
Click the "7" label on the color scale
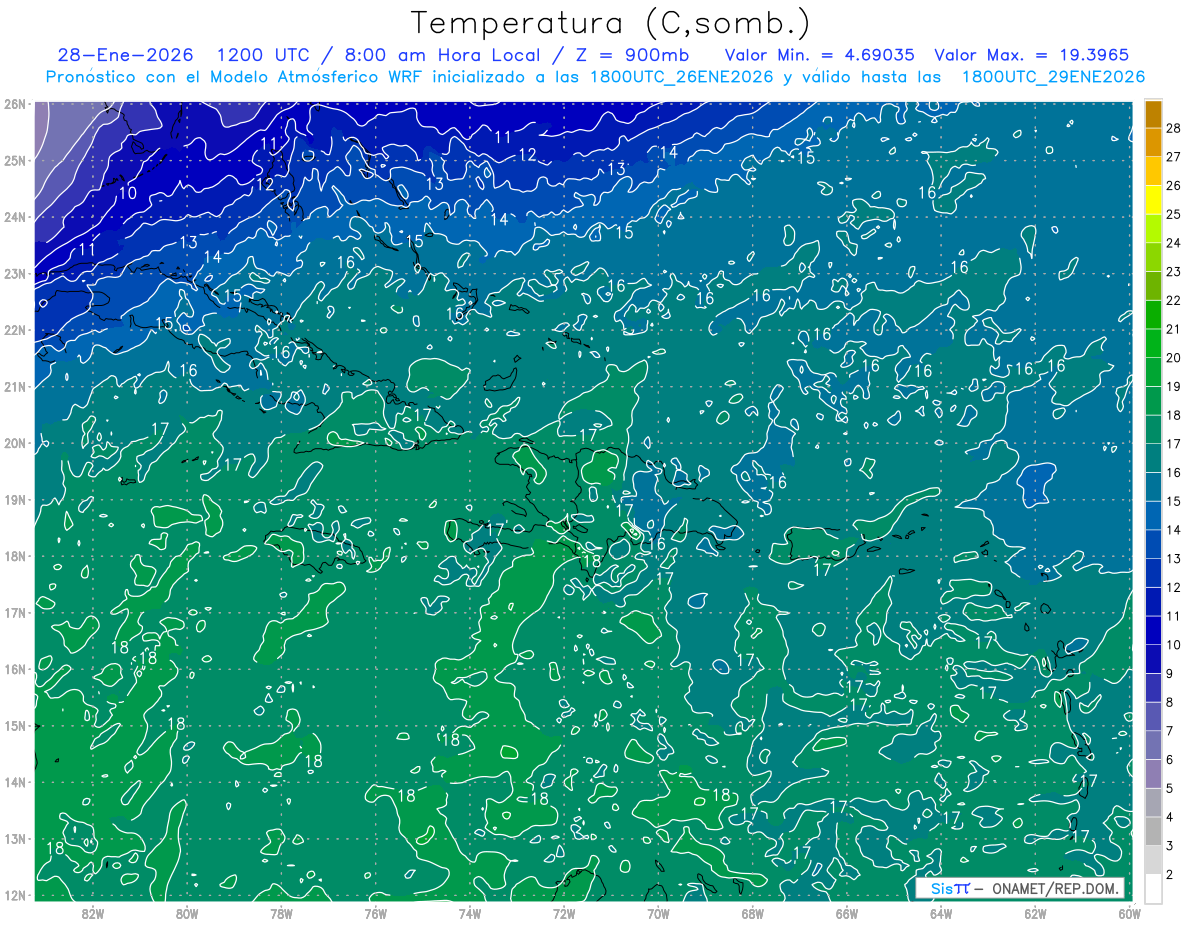coord(1170,731)
